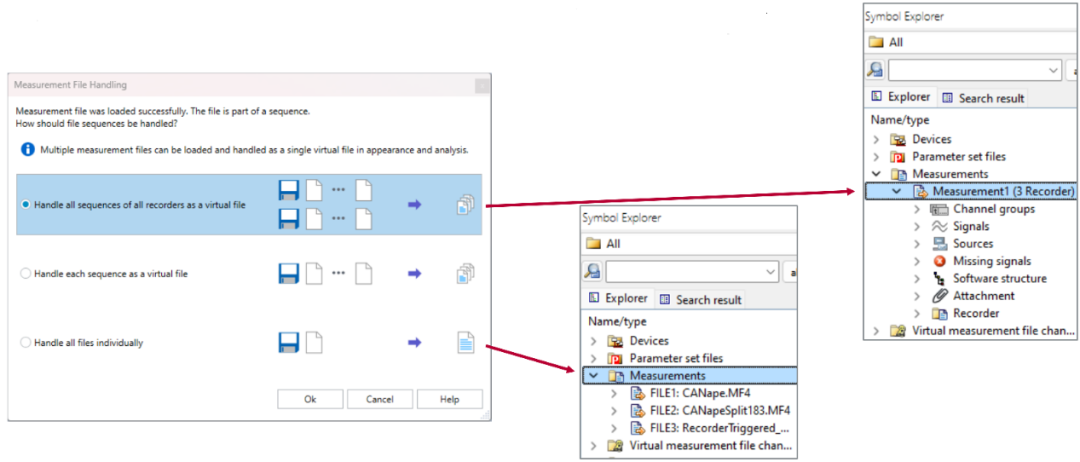
Task: Click Sources computer icon
Action: [x=939, y=243]
